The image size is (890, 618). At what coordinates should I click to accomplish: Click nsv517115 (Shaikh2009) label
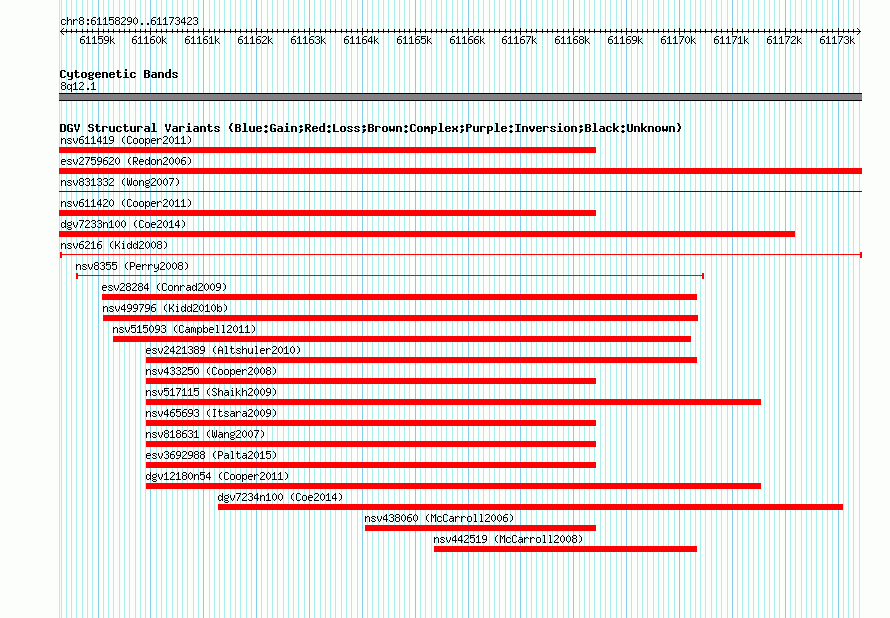tap(211, 392)
